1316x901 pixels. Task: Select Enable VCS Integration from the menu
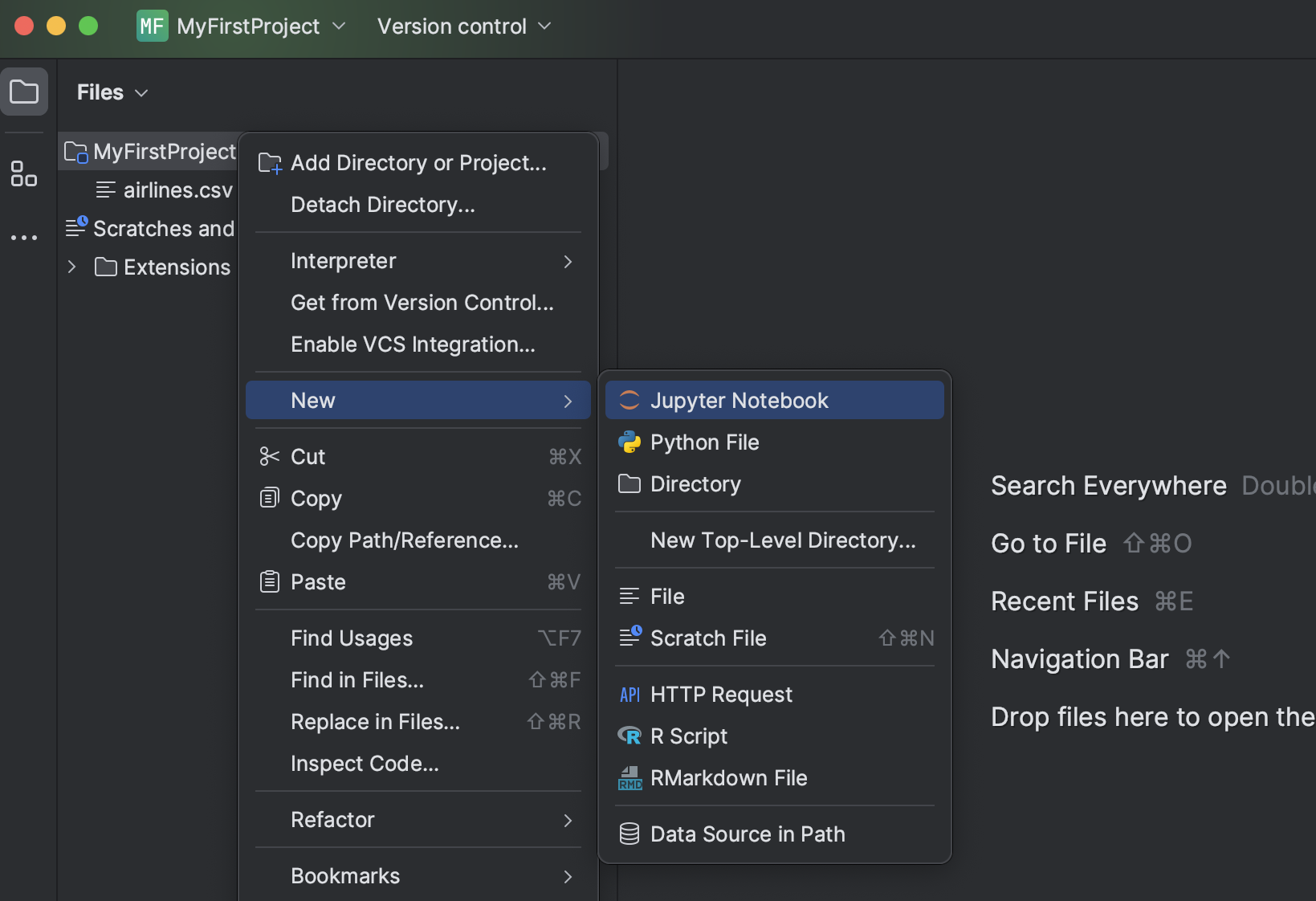[x=413, y=344]
